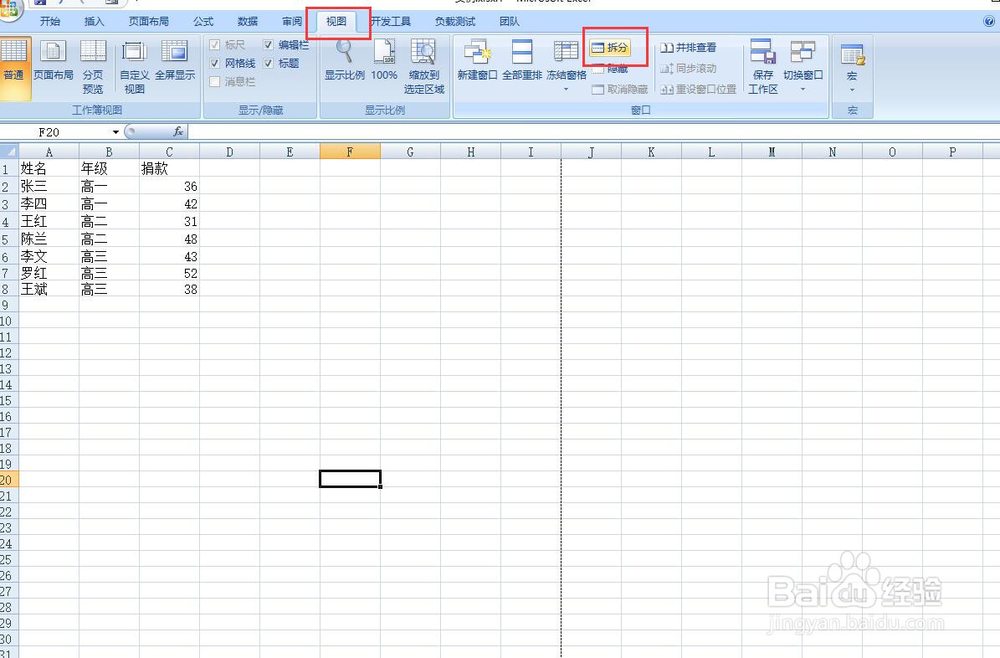Viewport: 1000px width, 658px height.
Task: Select cell with value 36
Action: click(170, 186)
